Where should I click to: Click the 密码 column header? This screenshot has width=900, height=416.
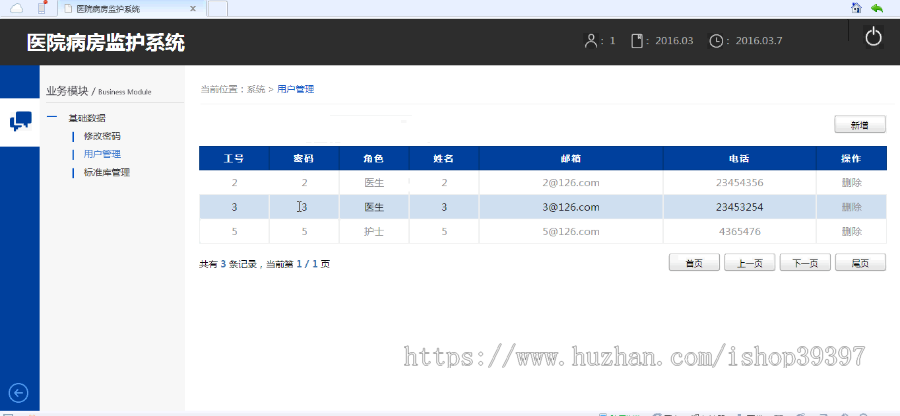coord(304,159)
